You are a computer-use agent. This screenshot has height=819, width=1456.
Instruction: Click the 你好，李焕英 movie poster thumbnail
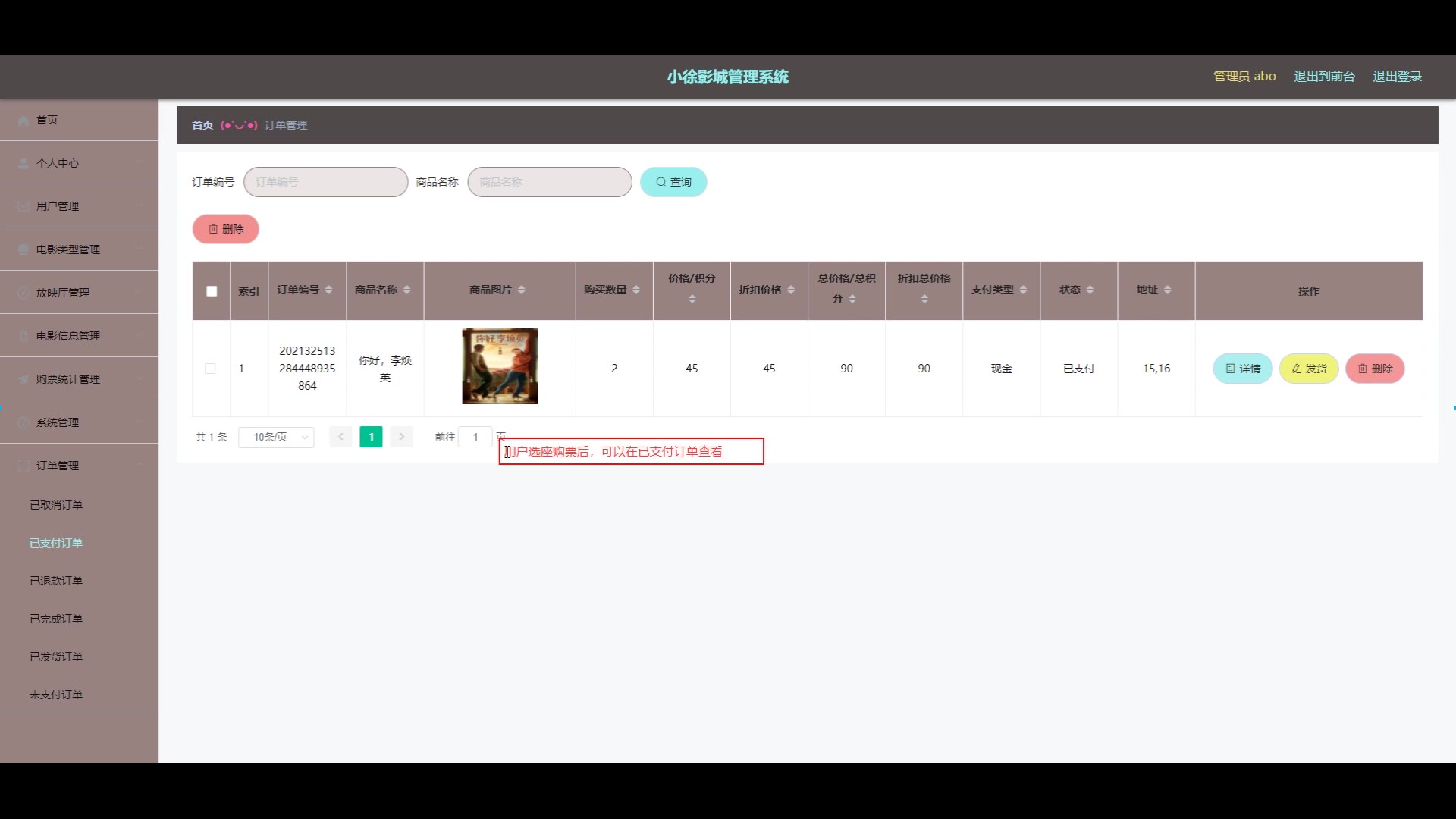[500, 366]
